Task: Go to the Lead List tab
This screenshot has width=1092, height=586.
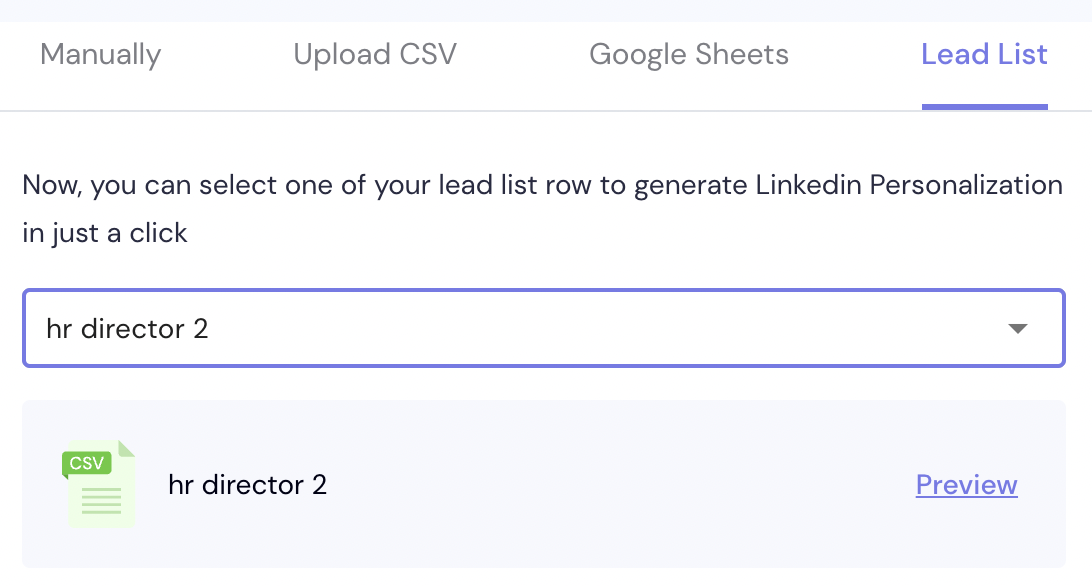Action: [x=984, y=54]
